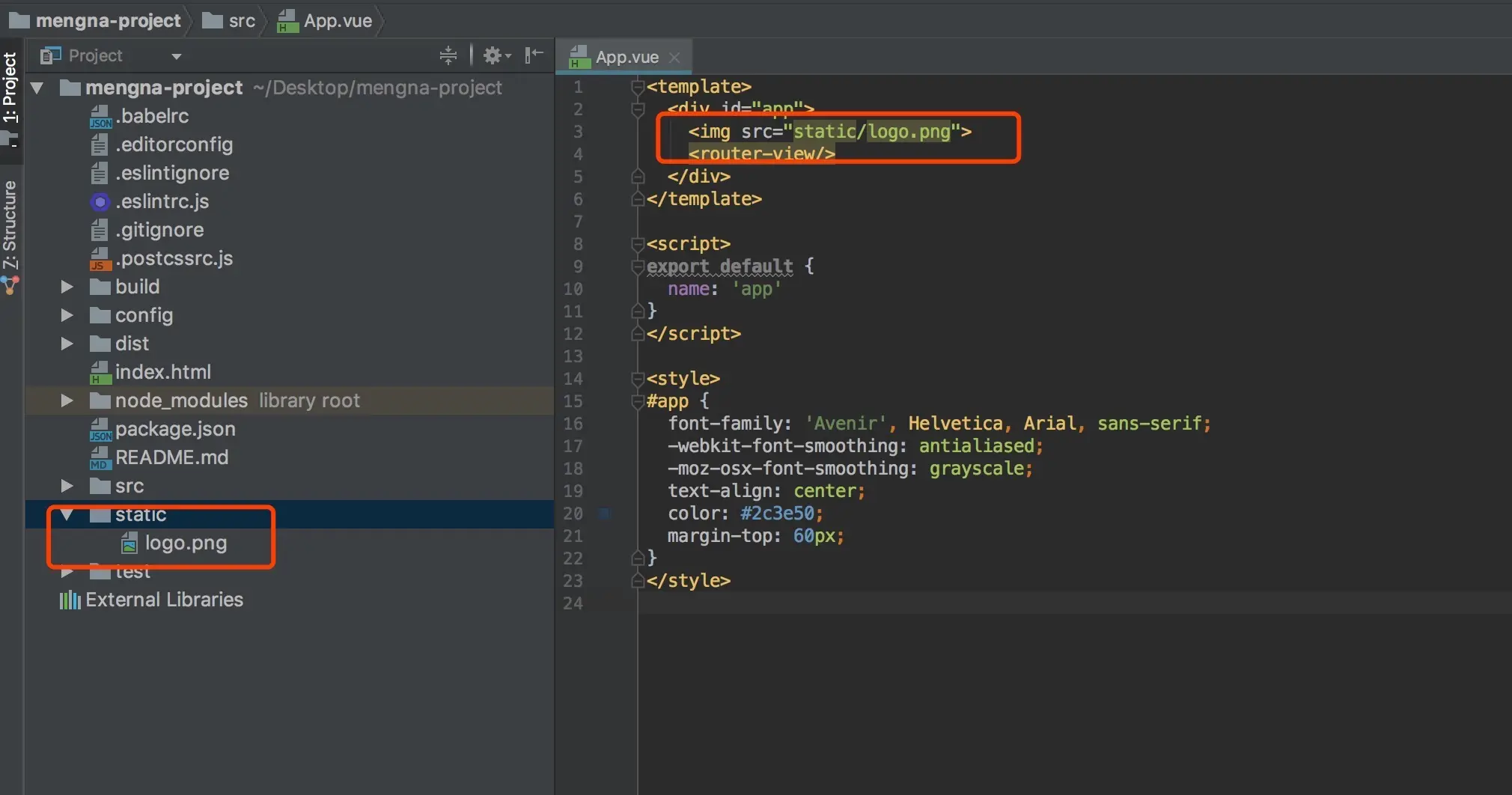Click the #2c3e50 color value
This screenshot has height=795, width=1512.
tap(777, 514)
